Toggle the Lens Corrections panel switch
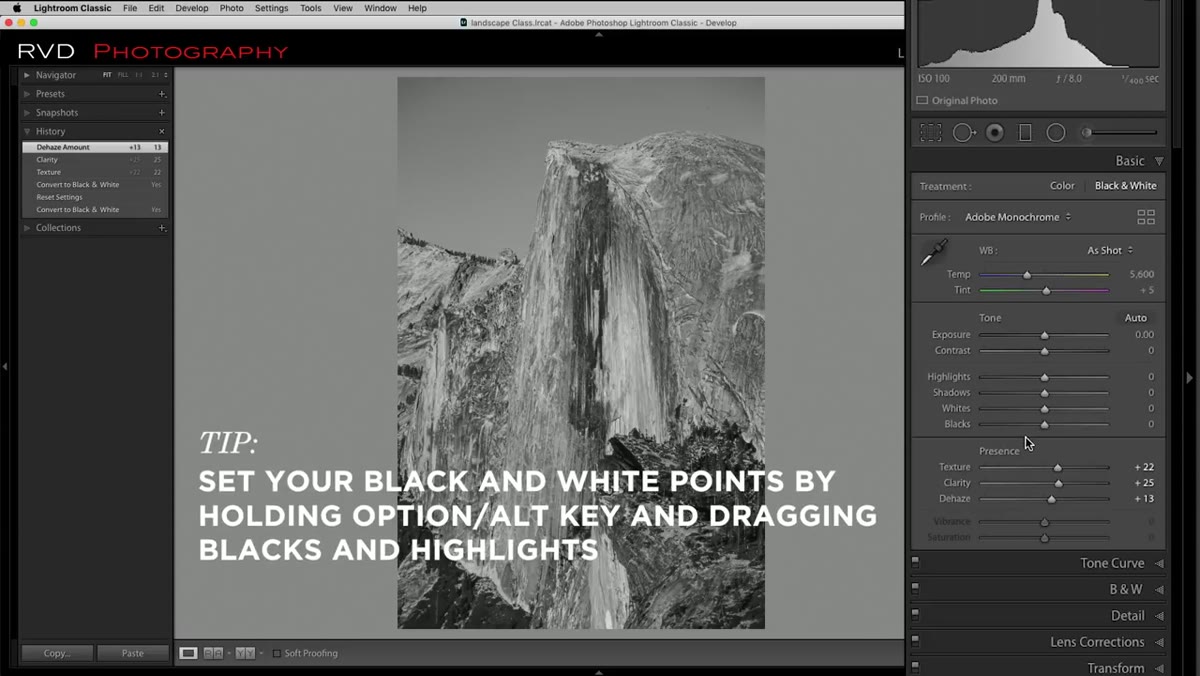This screenshot has height=676, width=1200. (x=915, y=642)
